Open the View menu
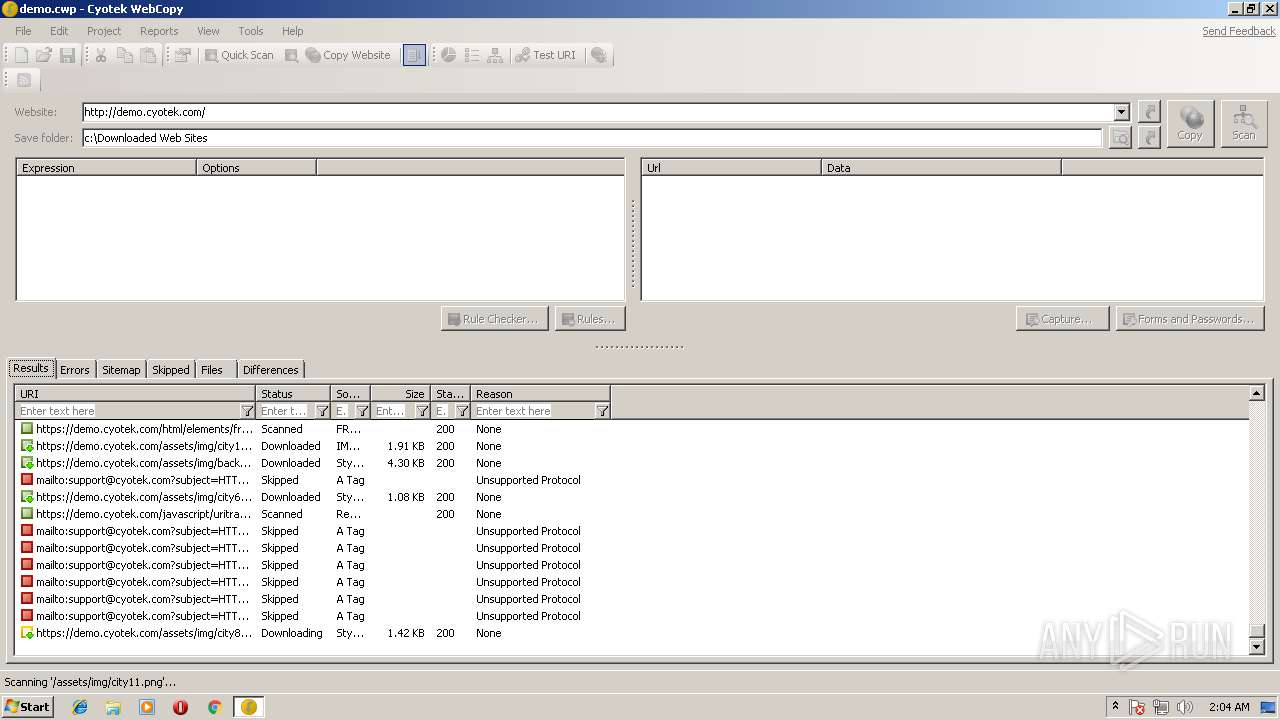Screen dimensions: 1280x720 tap(208, 31)
